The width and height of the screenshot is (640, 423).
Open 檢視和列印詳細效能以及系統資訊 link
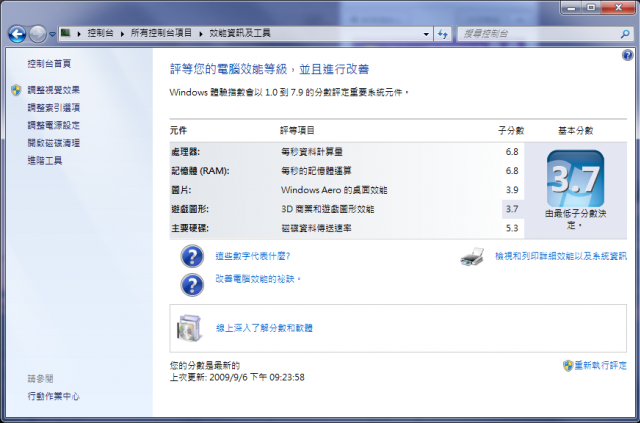tap(561, 256)
